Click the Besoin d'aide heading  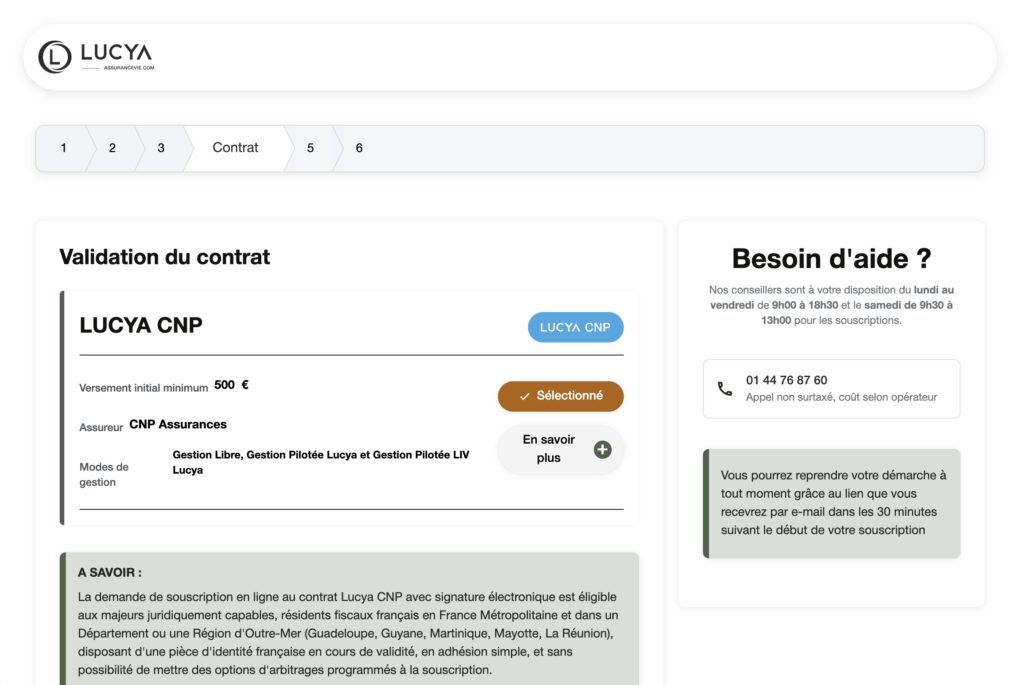tap(831, 258)
